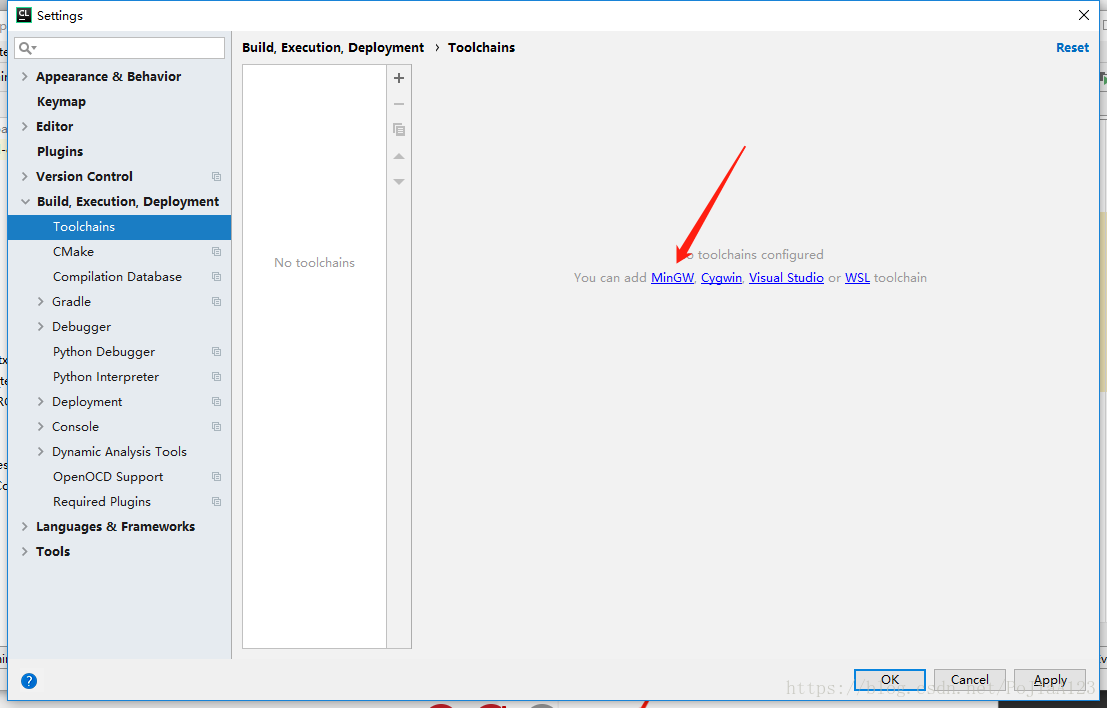
Task: Click the copy toolchain icon
Action: click(x=399, y=129)
